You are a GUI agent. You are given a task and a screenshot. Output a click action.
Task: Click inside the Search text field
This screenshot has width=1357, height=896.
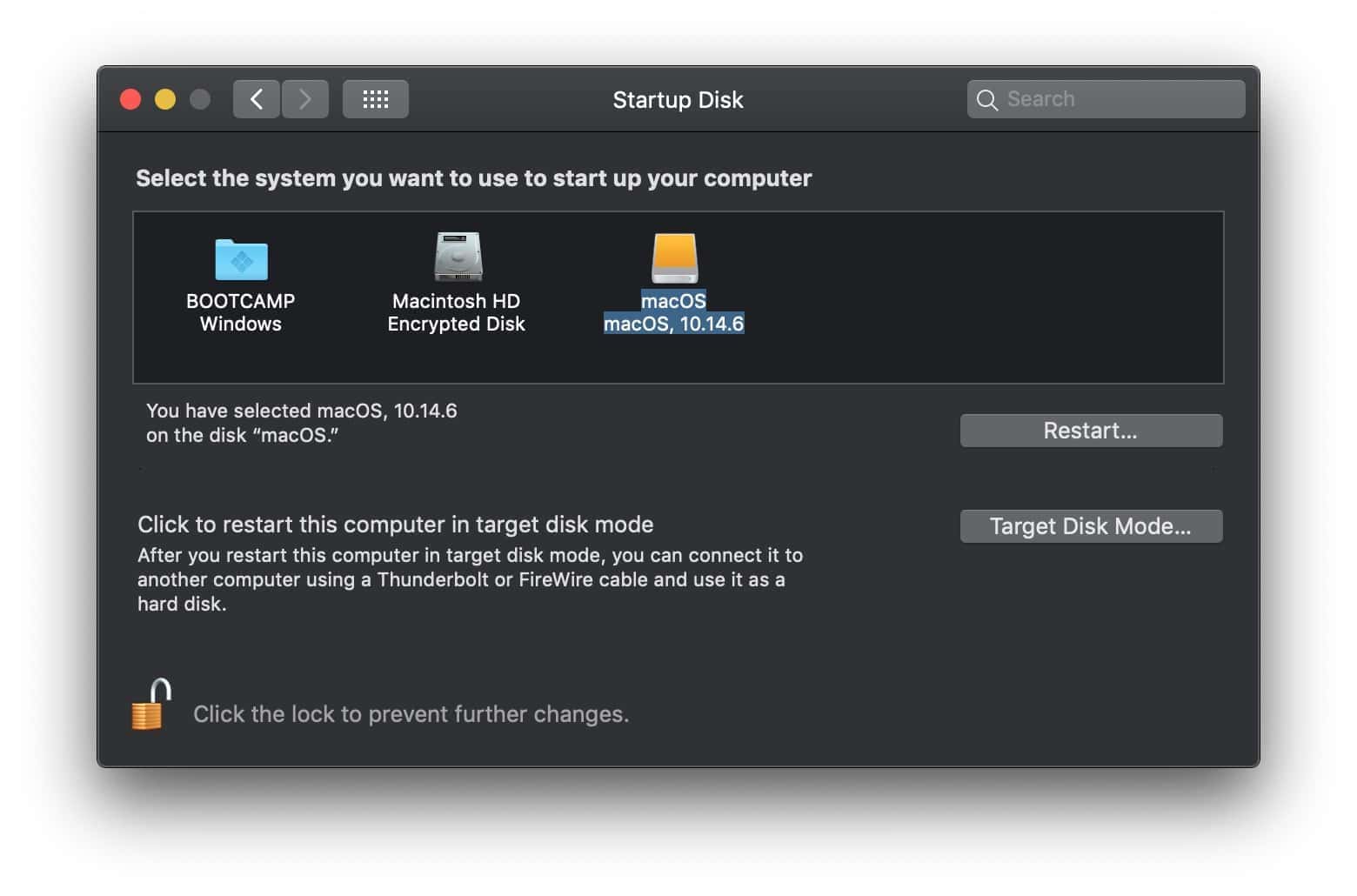(x=1106, y=99)
